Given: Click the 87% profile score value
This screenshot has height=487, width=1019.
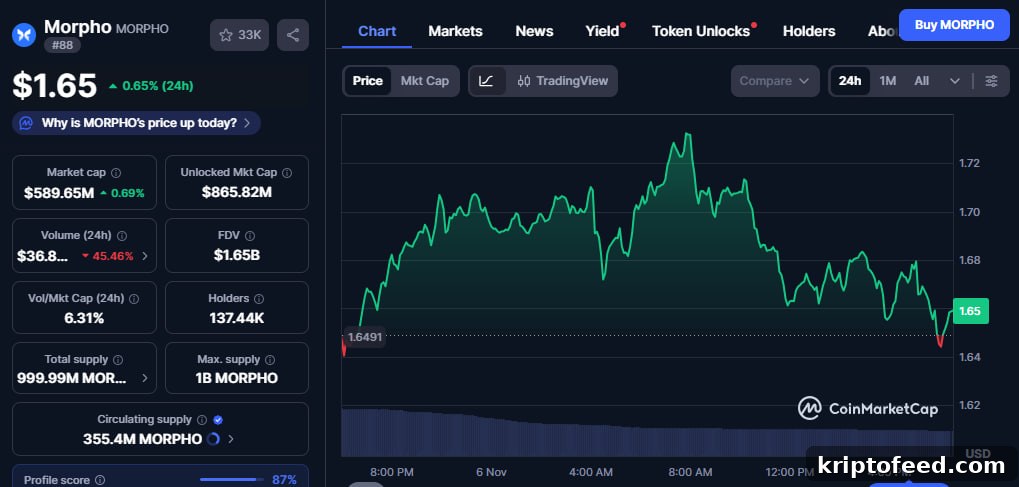Looking at the screenshot, I should coord(284,480).
